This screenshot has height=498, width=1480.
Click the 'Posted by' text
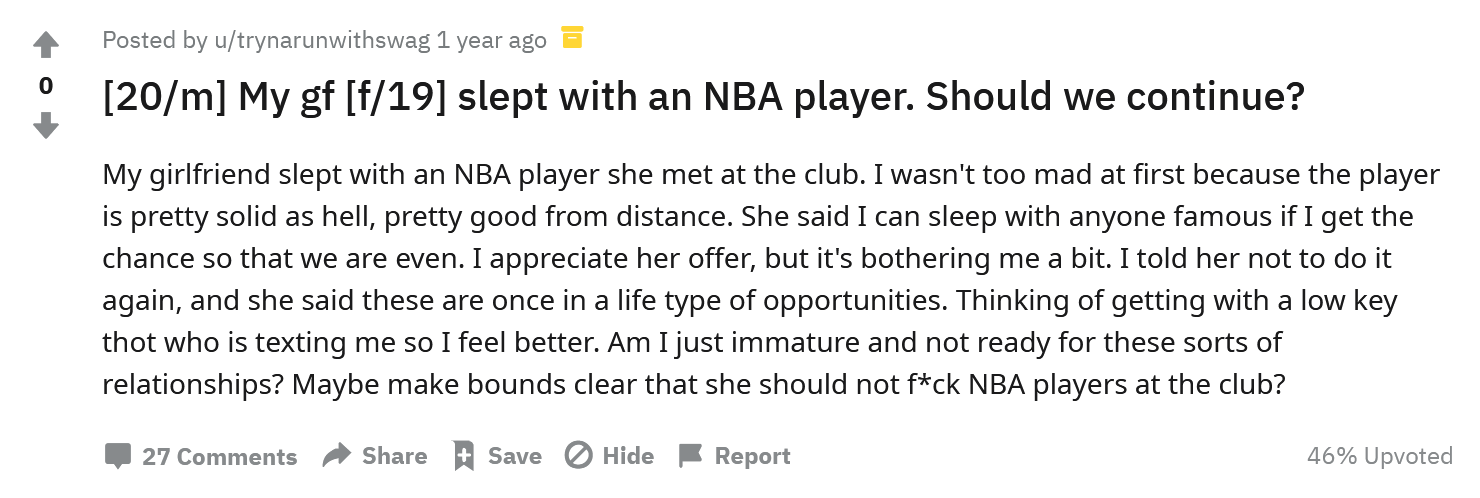[x=155, y=40]
